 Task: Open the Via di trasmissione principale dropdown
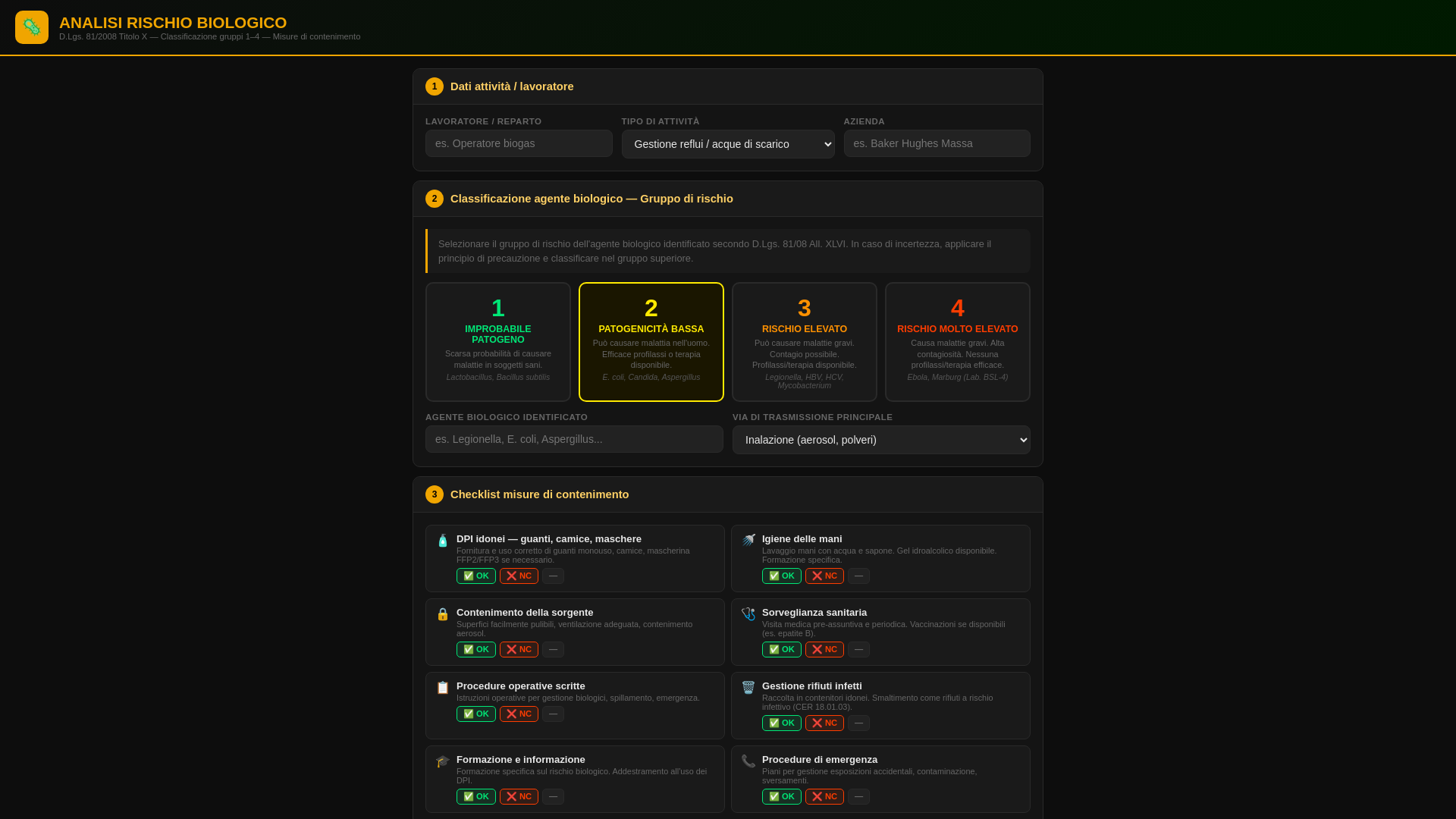tap(881, 440)
